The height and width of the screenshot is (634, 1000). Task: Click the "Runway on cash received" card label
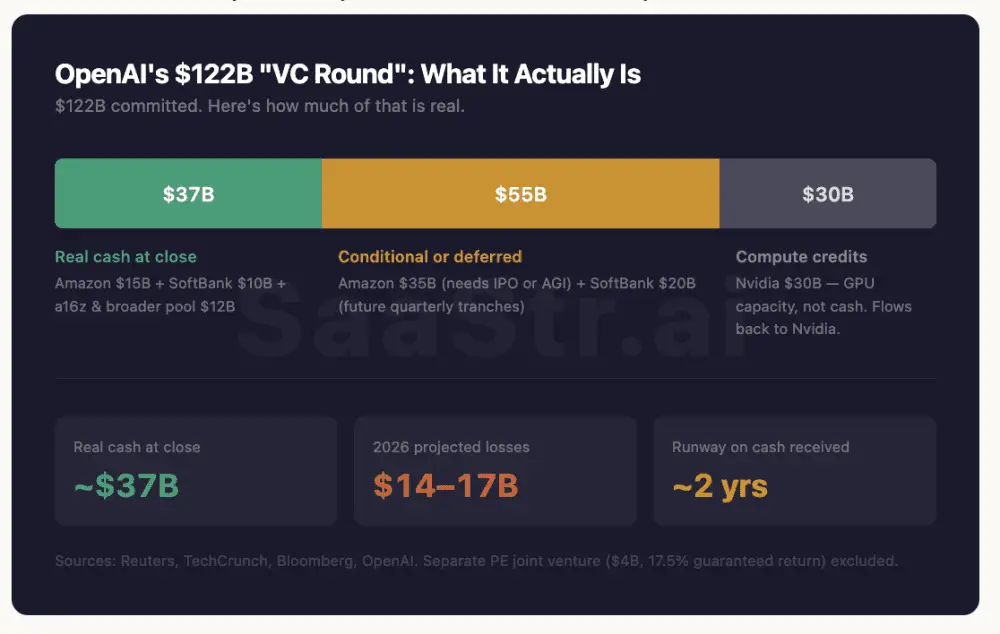[760, 447]
